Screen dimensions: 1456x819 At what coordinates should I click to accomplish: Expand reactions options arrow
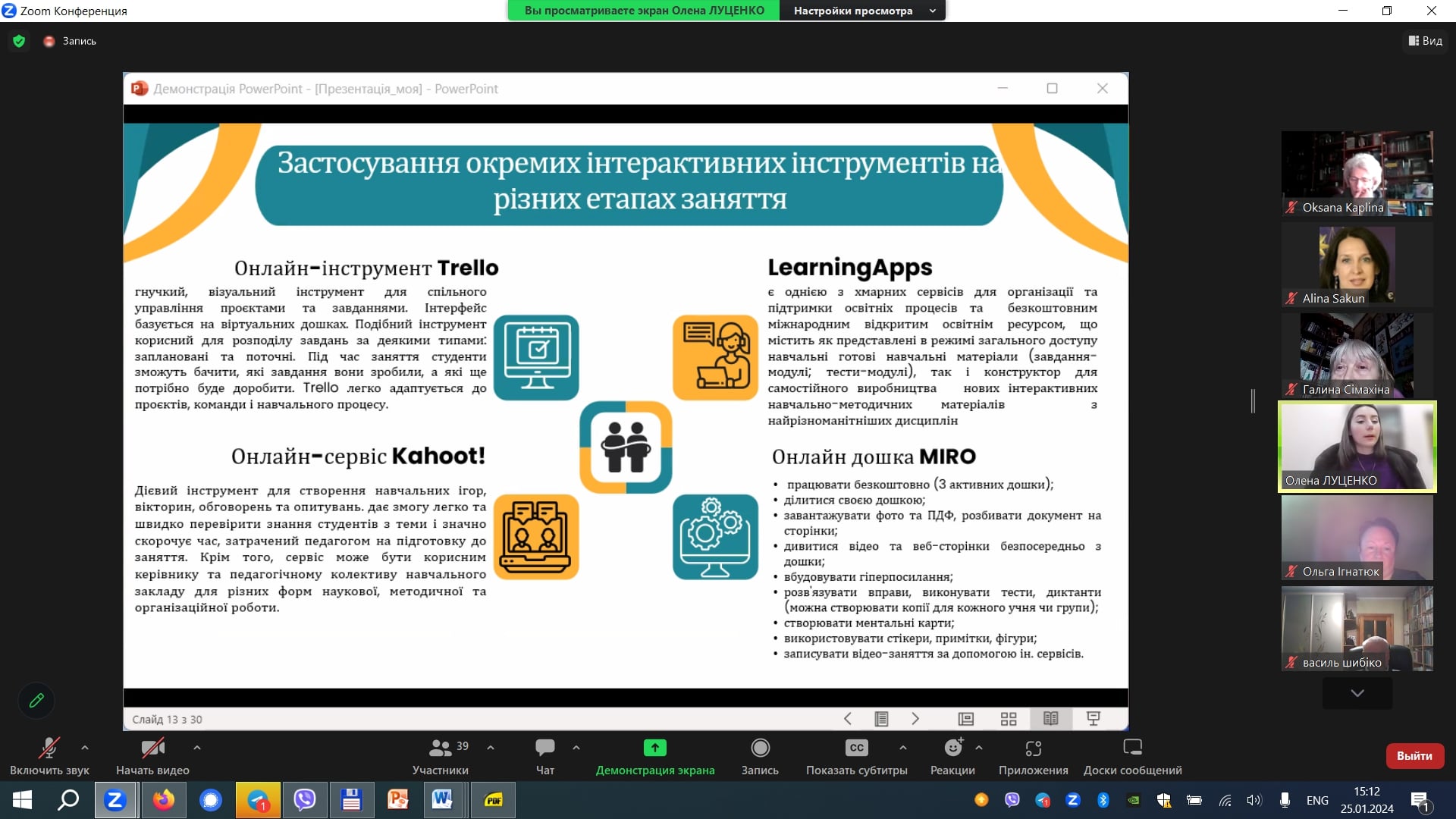coord(979,748)
